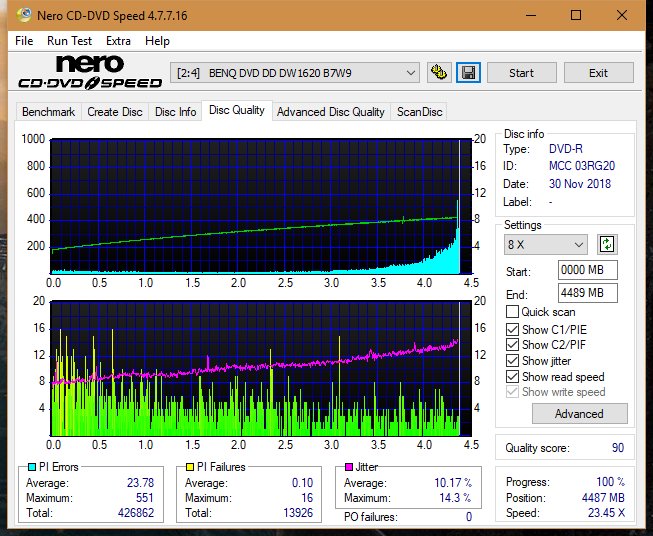
Task: Click the PI Errors upper graph
Action: (261, 206)
